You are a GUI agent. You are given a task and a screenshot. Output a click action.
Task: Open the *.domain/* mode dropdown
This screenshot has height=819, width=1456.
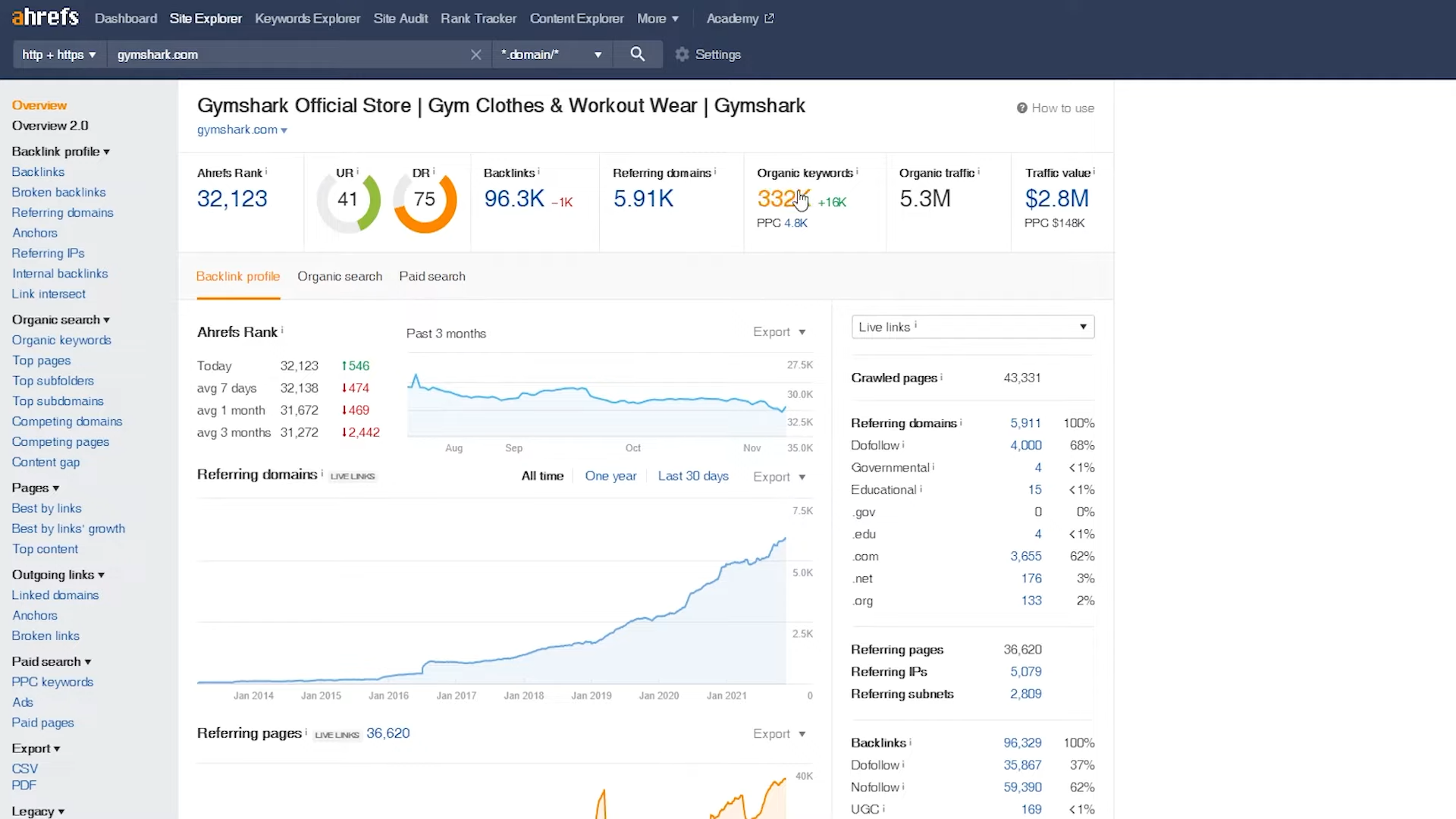pyautogui.click(x=551, y=55)
